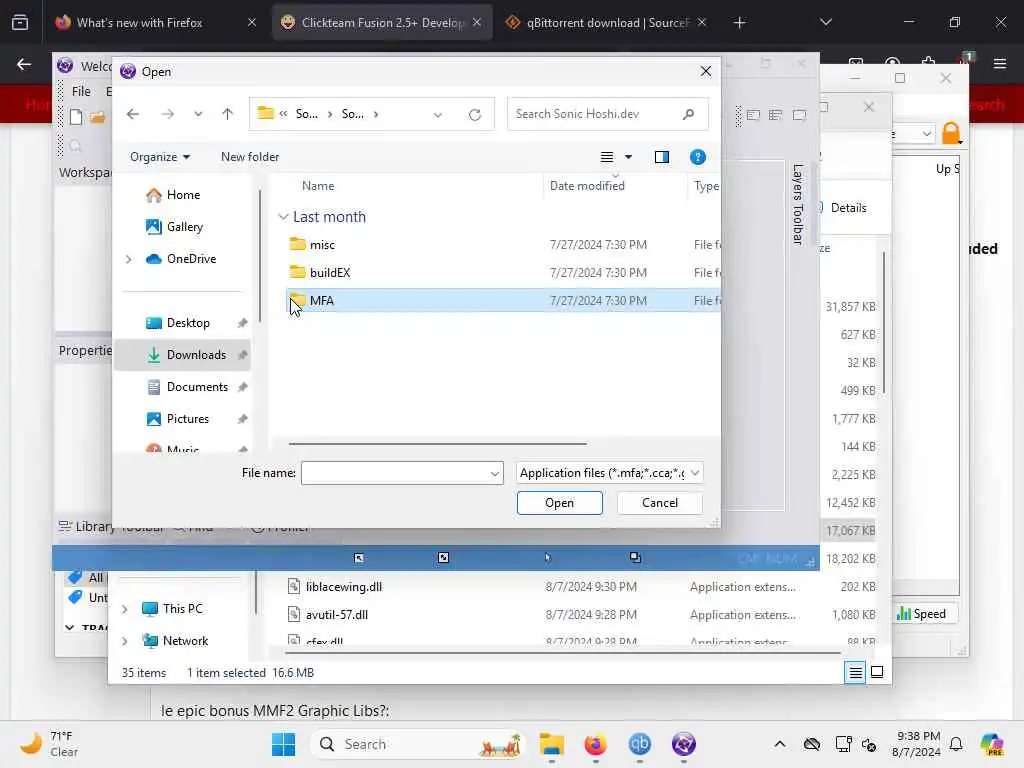Expand Network in Explorer tree
The image size is (1024, 768).
pos(125,641)
